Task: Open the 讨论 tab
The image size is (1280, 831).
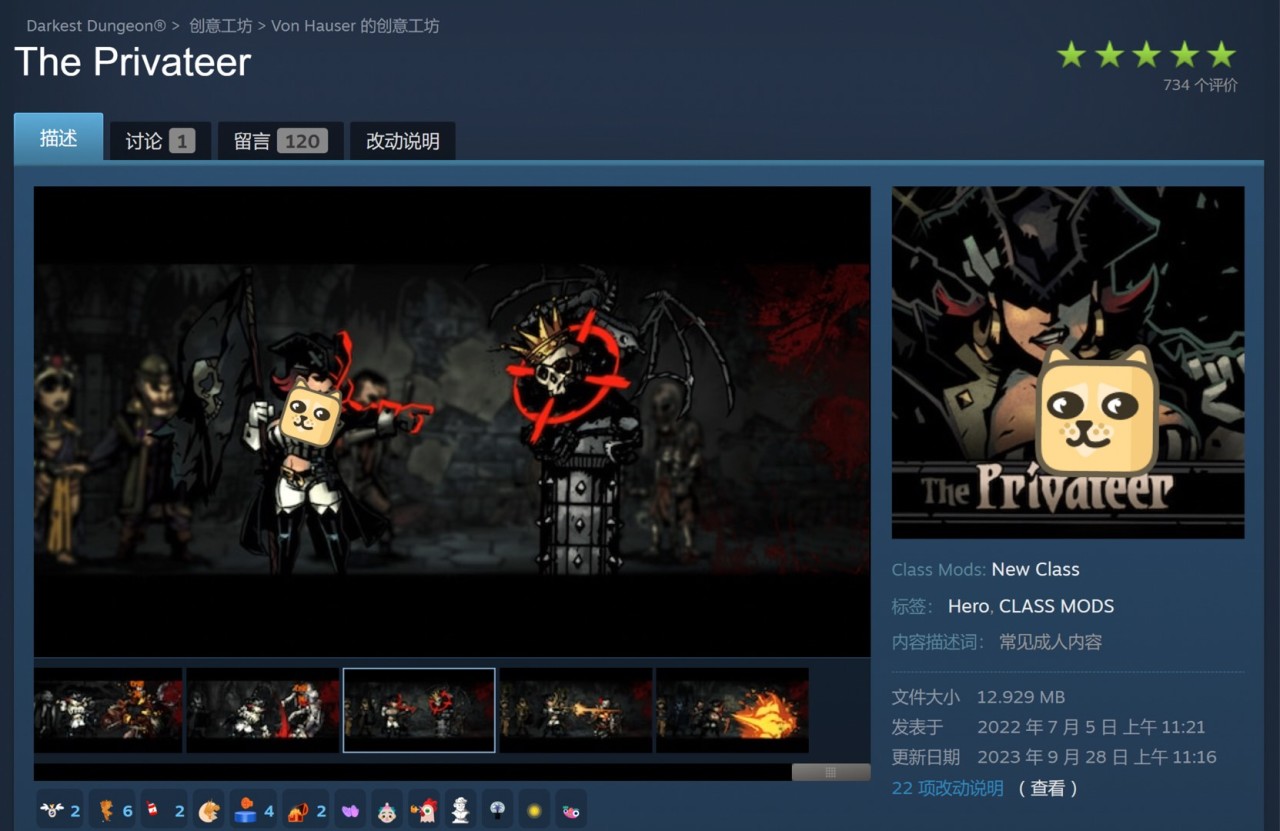Action: 160,141
